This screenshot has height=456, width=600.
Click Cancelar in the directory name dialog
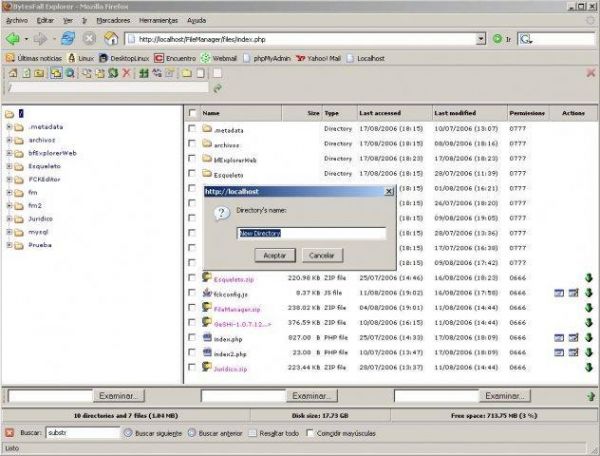coord(322,255)
